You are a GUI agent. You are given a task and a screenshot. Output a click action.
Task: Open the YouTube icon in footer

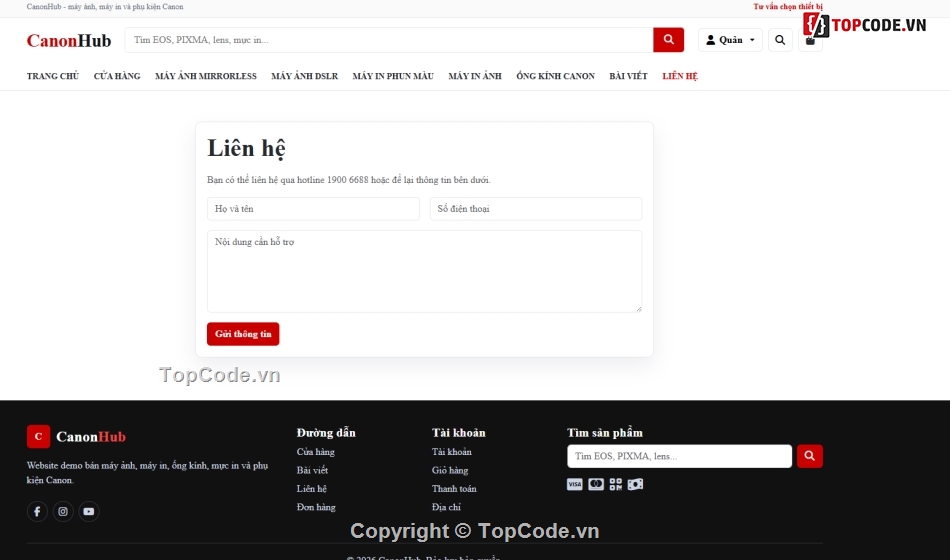tap(88, 512)
